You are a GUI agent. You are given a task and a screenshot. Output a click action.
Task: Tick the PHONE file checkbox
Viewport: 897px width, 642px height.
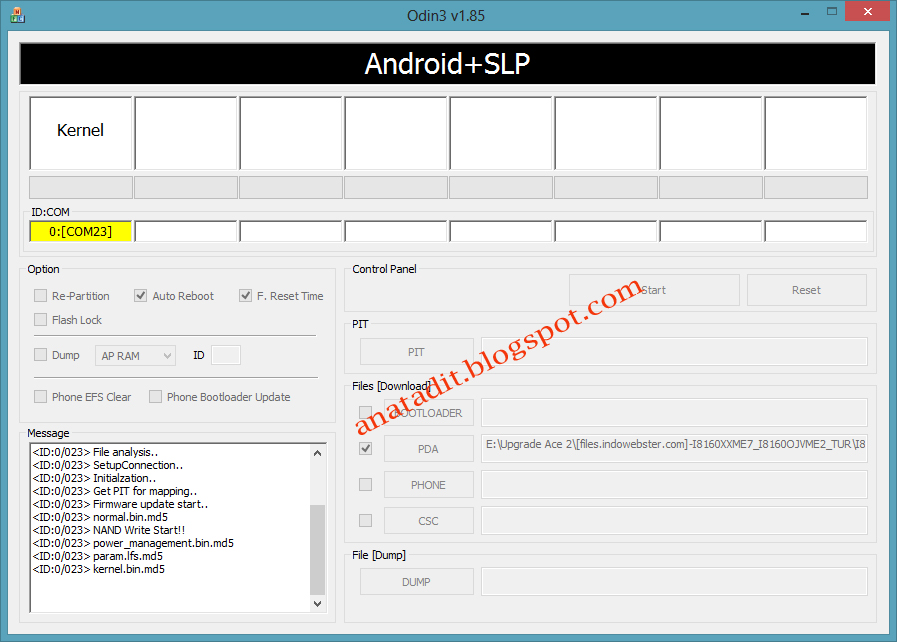coord(366,485)
